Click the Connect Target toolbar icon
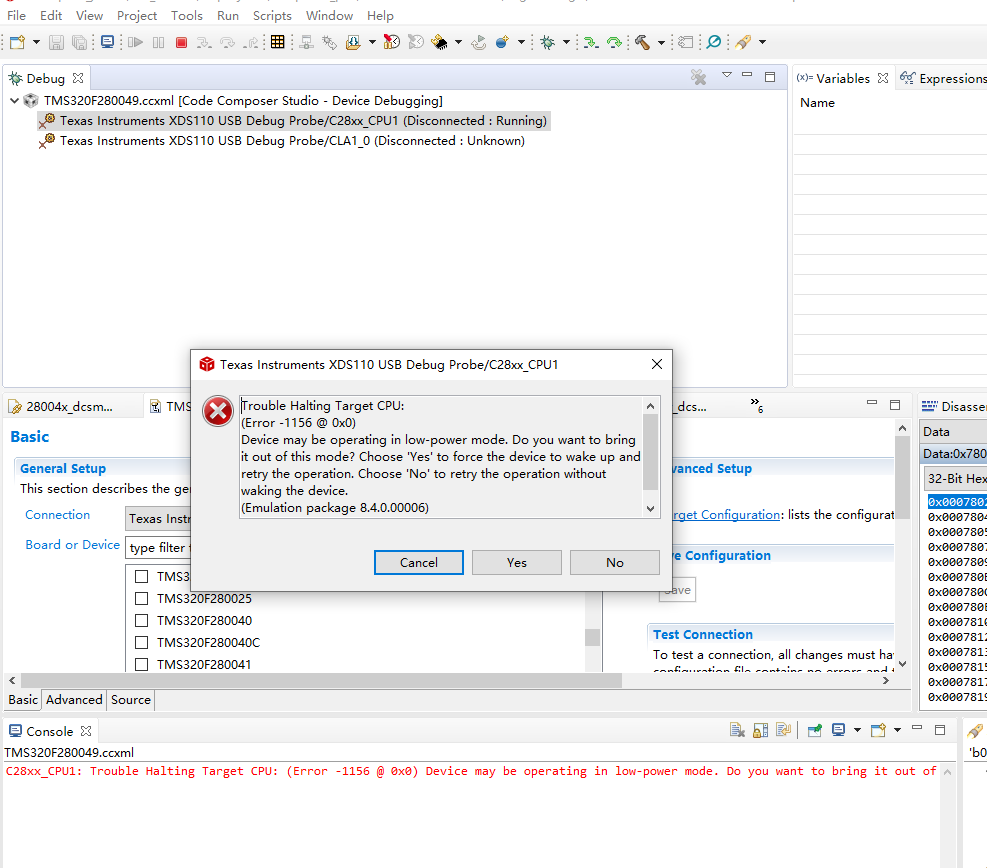987x868 pixels. coord(307,42)
